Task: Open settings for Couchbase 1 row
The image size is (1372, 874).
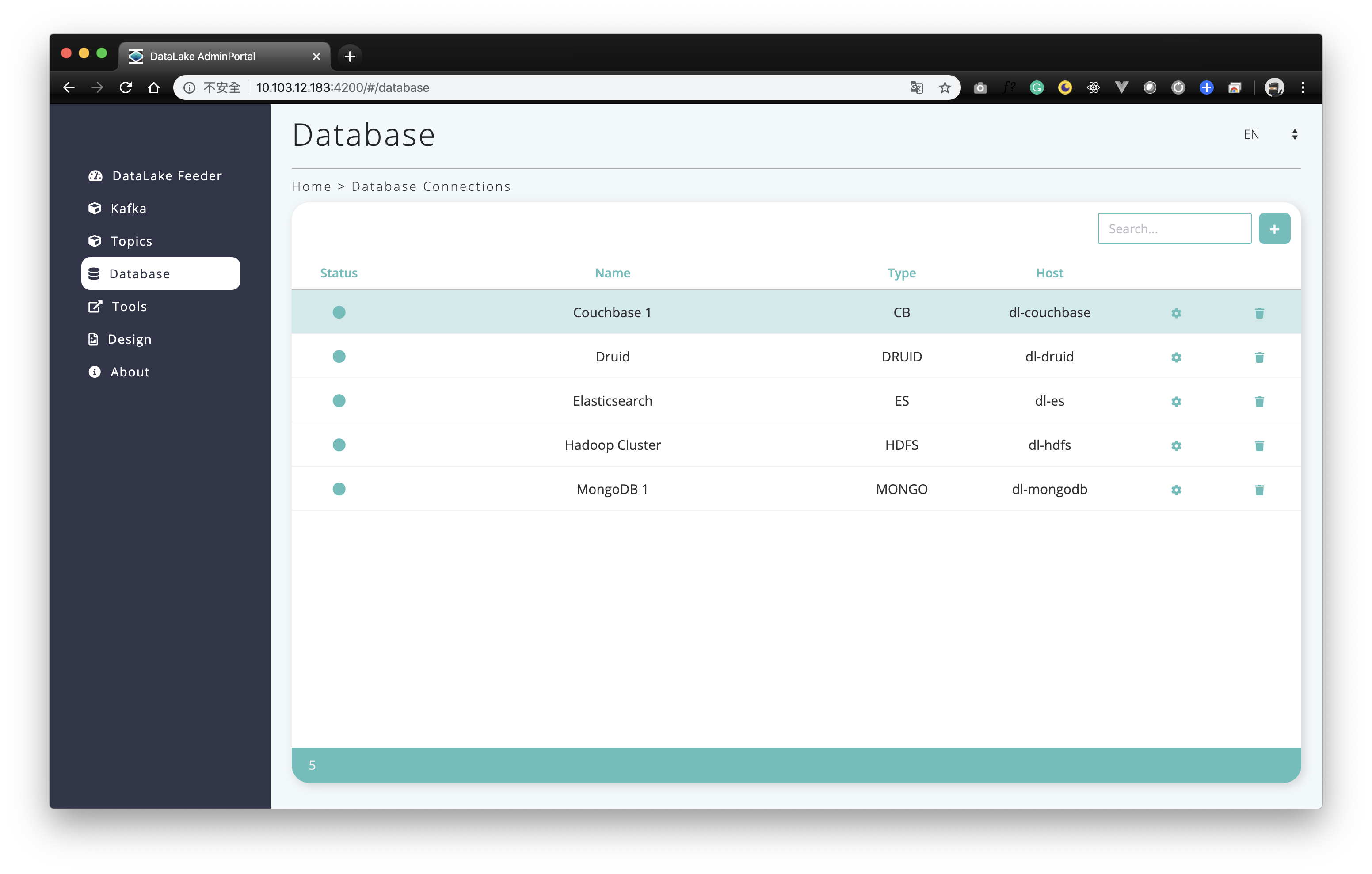Action: click(1176, 313)
